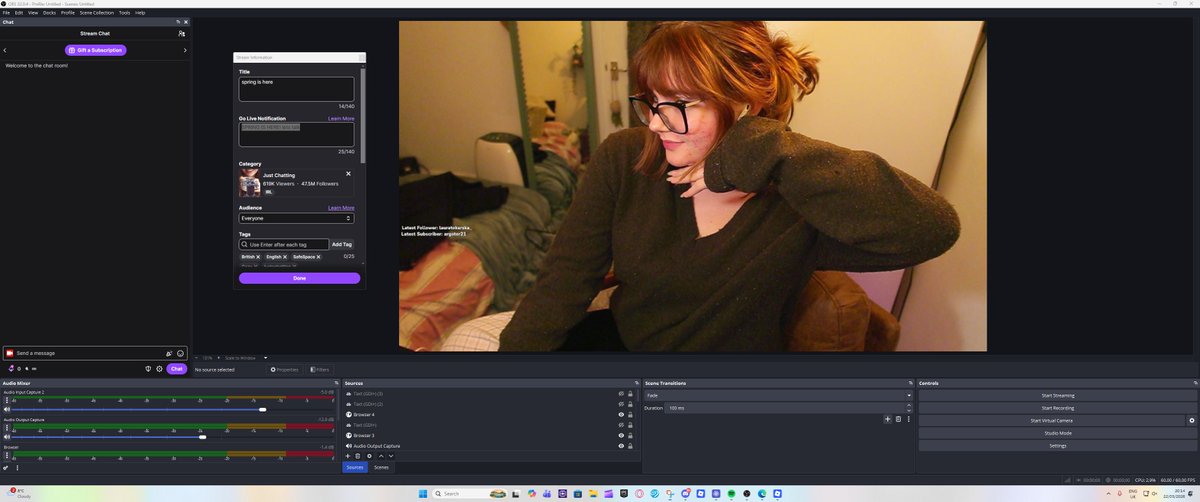The image size is (1200, 502).
Task: Open chat settings gear icon
Action: pos(159,369)
